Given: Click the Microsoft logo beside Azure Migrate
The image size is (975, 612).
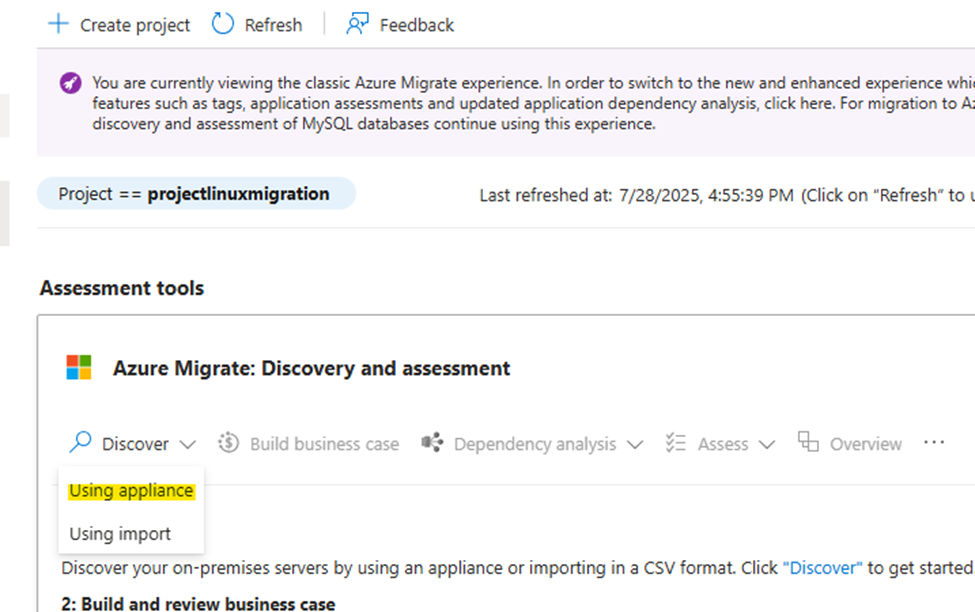Looking at the screenshot, I should click(x=79, y=368).
